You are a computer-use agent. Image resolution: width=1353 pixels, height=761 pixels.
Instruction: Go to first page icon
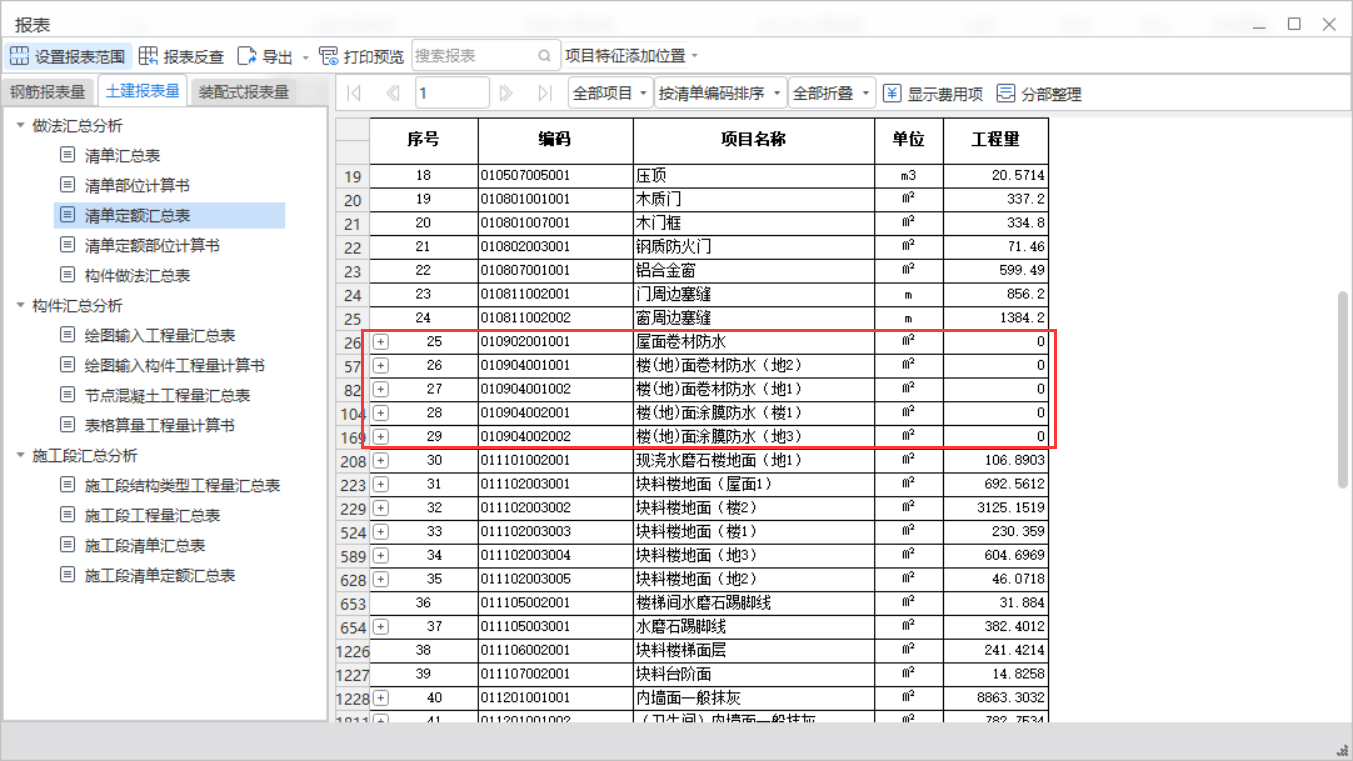pyautogui.click(x=353, y=93)
